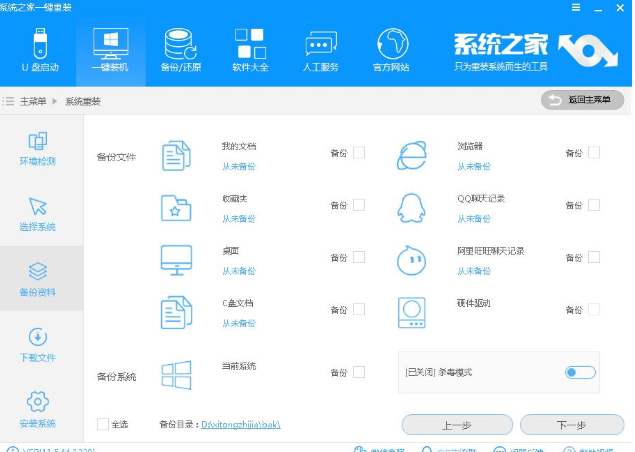This screenshot has width=635, height=452.
Task: Select 环境检测 in the sidebar
Action: pyautogui.click(x=38, y=148)
